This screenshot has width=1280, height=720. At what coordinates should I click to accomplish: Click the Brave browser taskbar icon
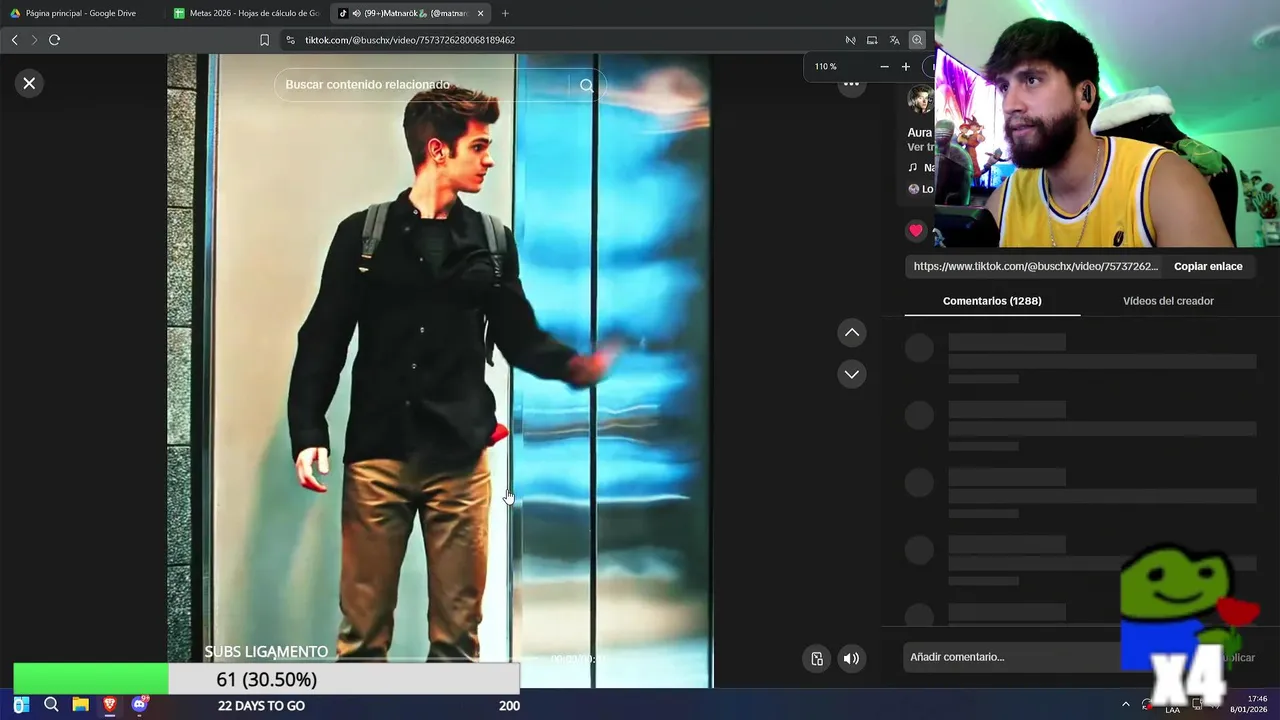pyautogui.click(x=110, y=705)
